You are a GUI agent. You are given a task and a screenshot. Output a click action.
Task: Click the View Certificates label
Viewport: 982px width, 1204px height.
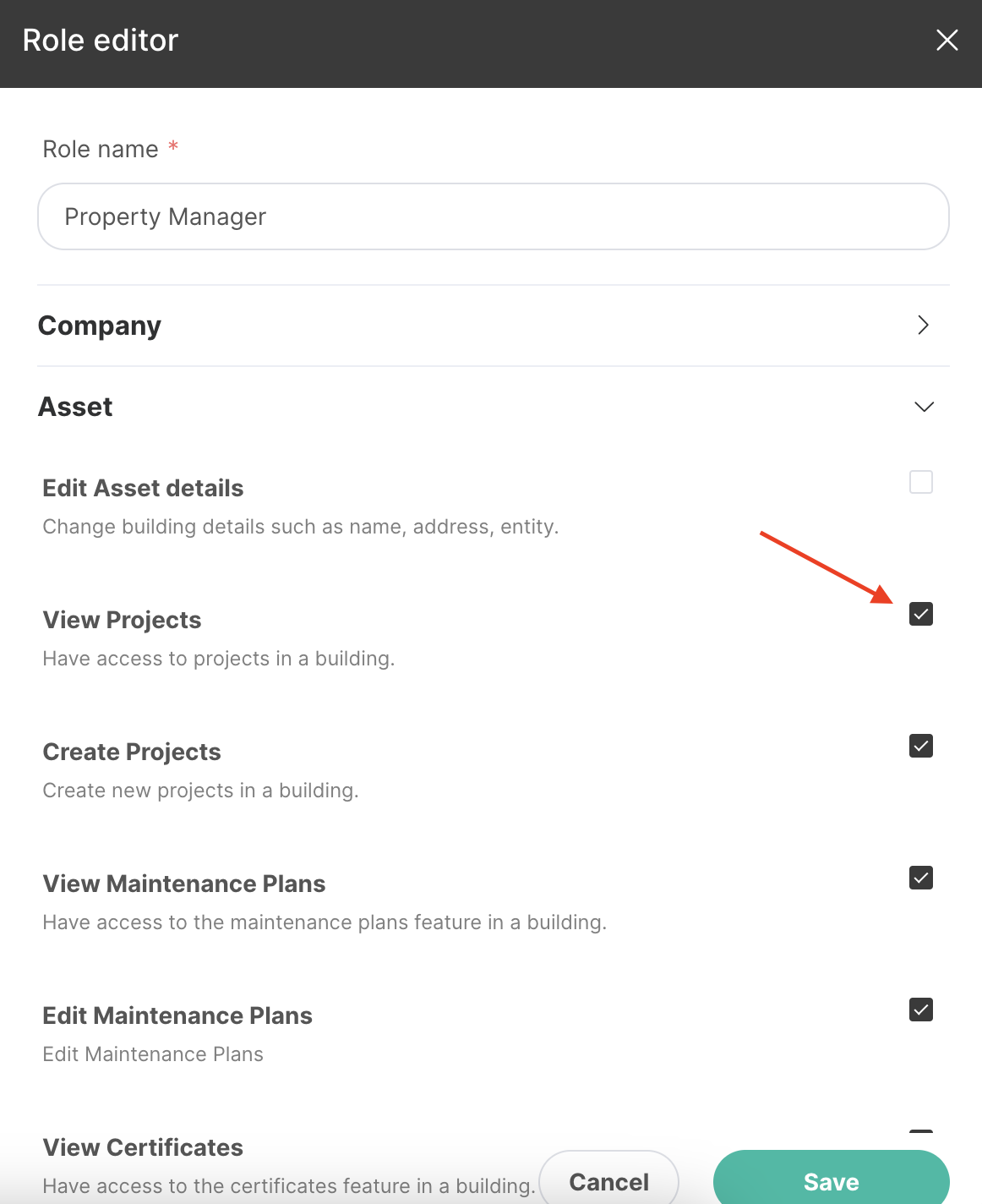pyautogui.click(x=143, y=1147)
